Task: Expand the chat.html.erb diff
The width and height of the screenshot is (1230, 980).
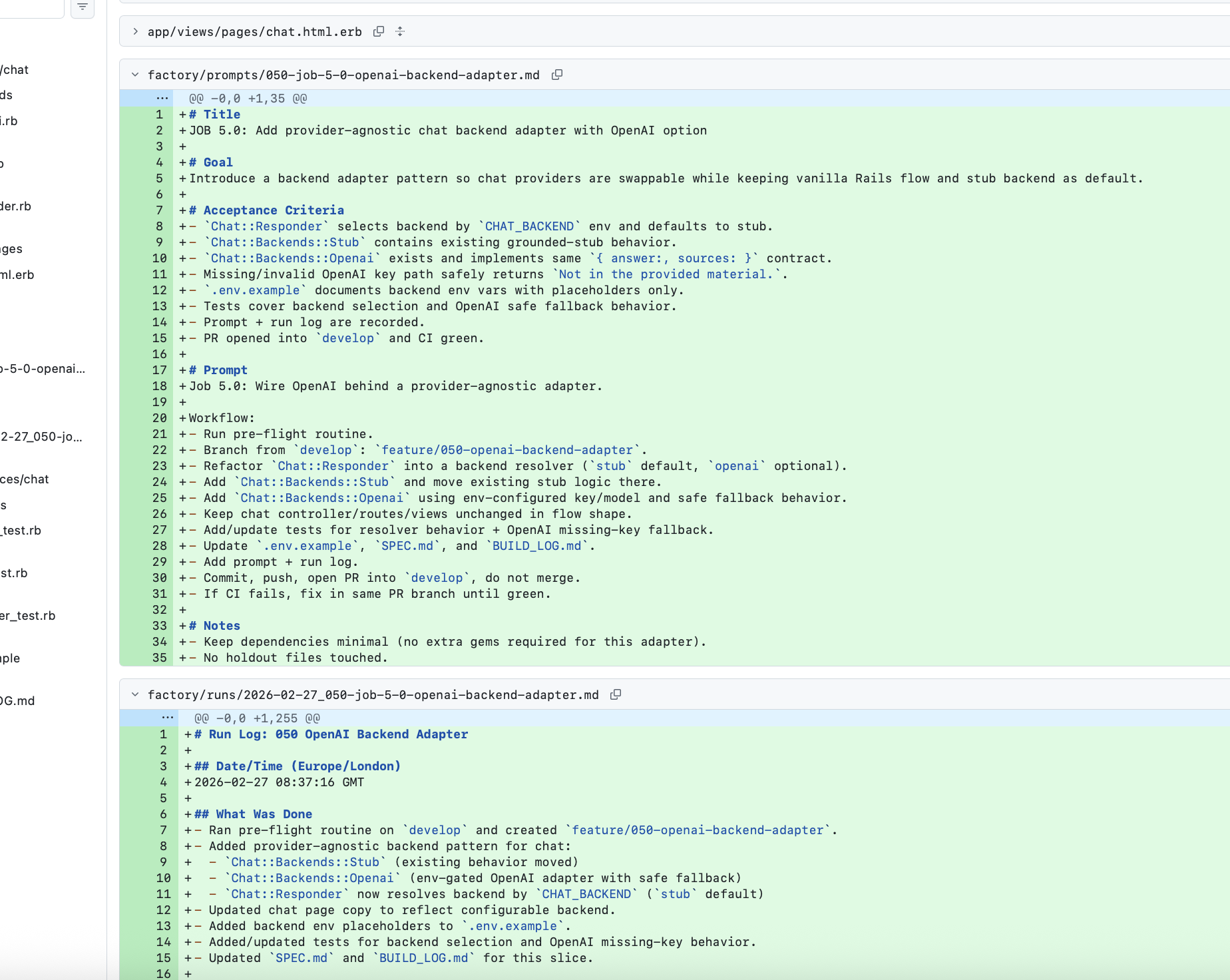Action: tap(135, 31)
